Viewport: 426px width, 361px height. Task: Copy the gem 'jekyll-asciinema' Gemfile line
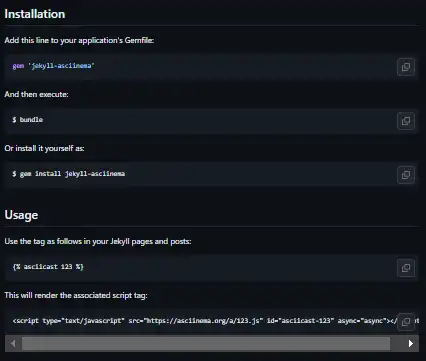pyautogui.click(x=406, y=67)
